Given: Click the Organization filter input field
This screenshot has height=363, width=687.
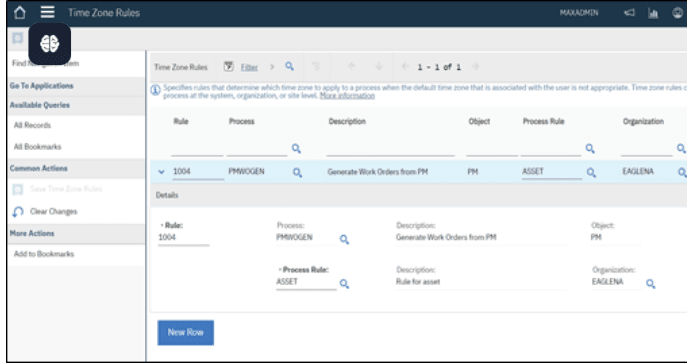Looking at the screenshot, I should (x=647, y=149).
